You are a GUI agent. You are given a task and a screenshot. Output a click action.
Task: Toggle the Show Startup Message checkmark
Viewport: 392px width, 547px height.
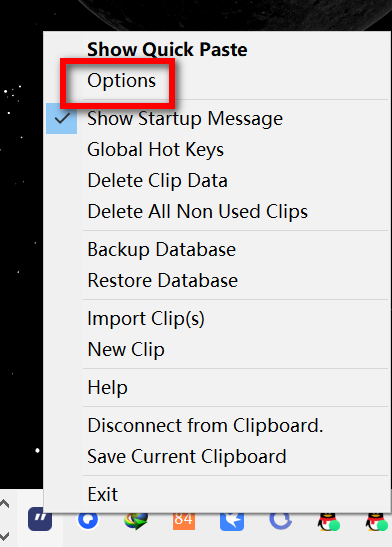pos(62,119)
